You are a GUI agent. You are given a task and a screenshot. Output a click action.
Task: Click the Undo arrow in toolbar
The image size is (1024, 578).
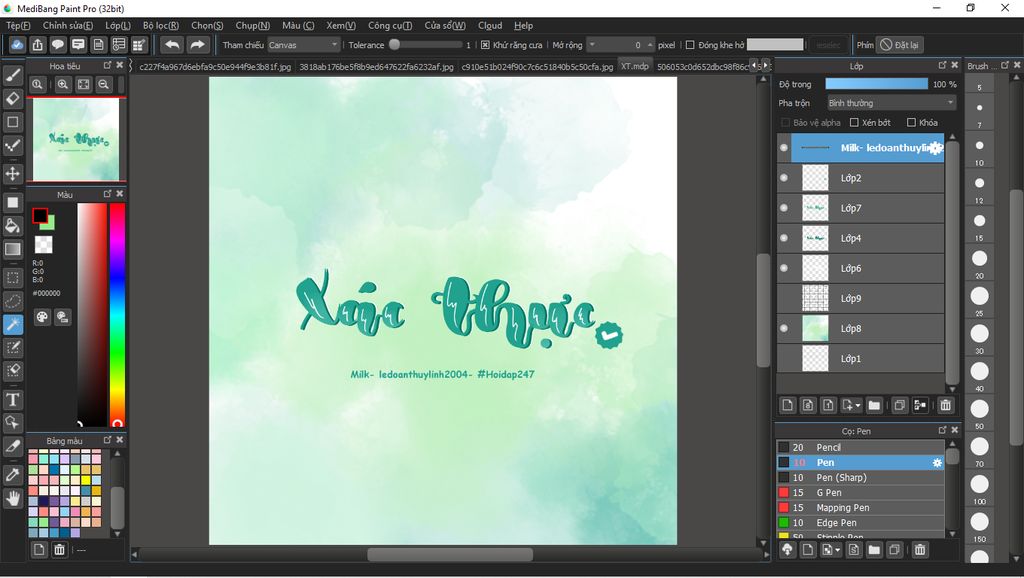click(172, 44)
